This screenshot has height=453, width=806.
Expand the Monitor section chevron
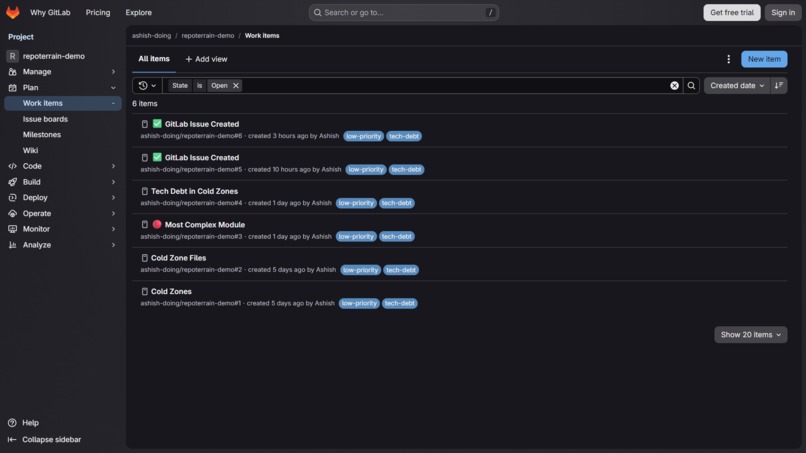(x=114, y=229)
